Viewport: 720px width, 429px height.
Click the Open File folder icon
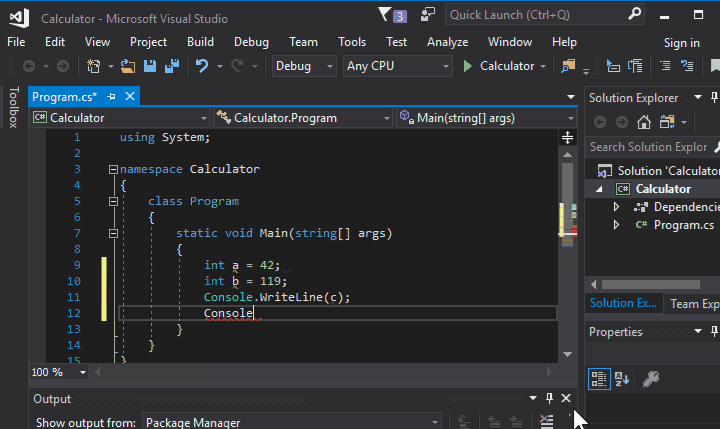128,67
